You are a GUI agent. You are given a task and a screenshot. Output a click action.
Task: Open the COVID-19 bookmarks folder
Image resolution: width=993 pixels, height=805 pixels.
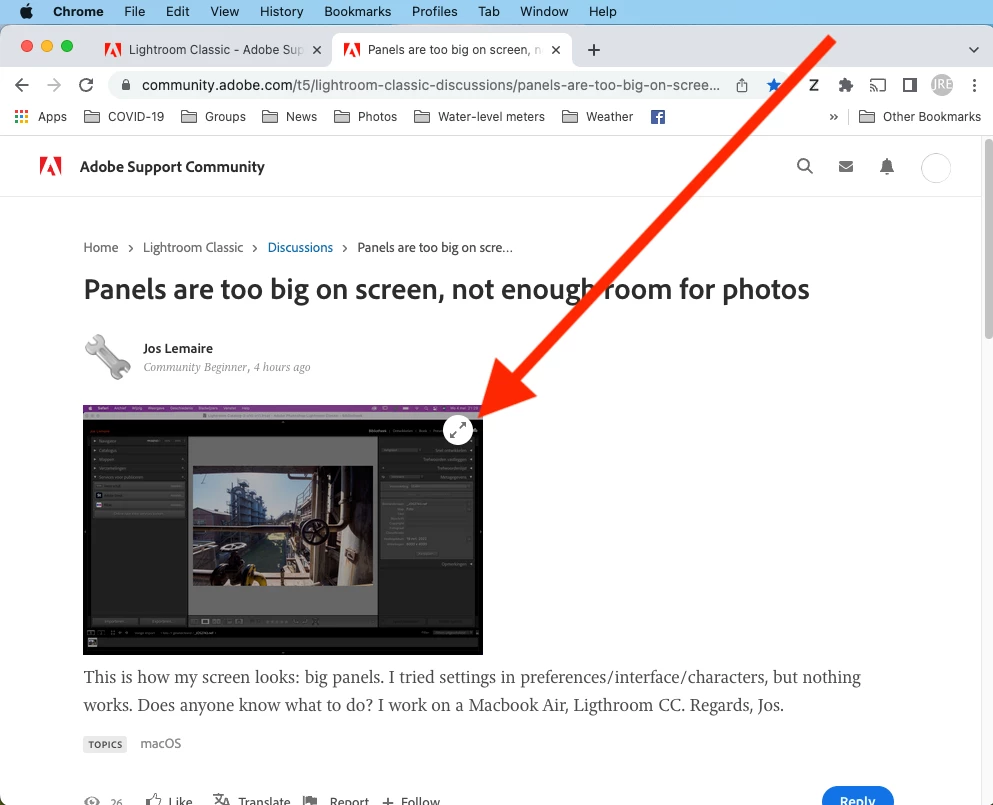coord(124,117)
